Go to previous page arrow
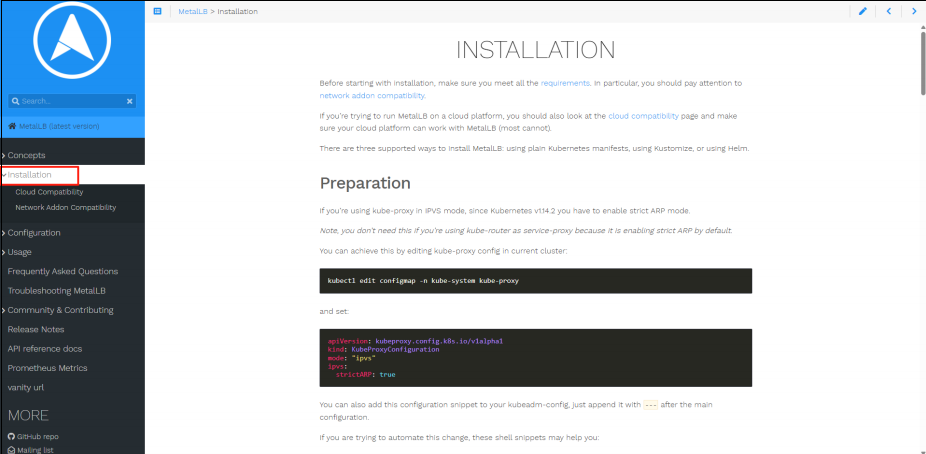 point(888,11)
